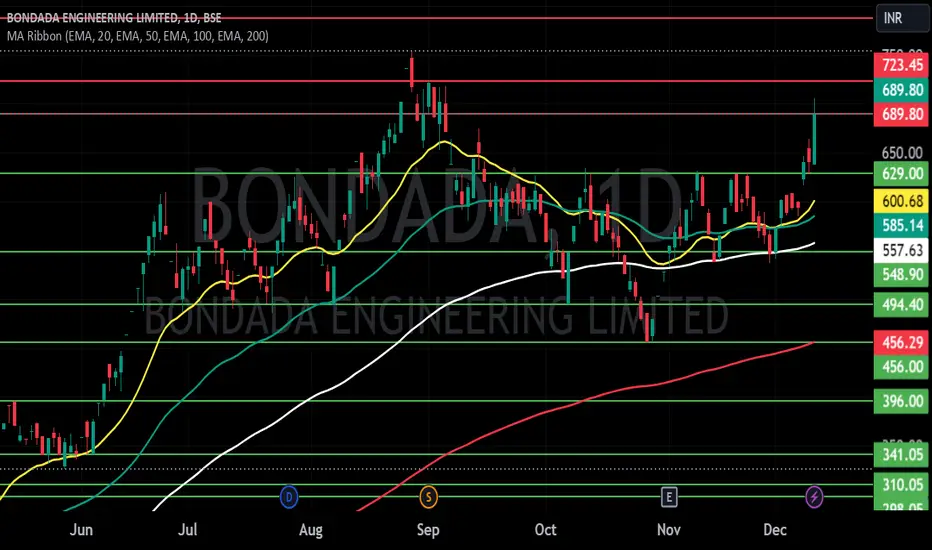The width and height of the screenshot is (932, 550).
Task: Select the green 629.00 level label
Action: pos(901,174)
